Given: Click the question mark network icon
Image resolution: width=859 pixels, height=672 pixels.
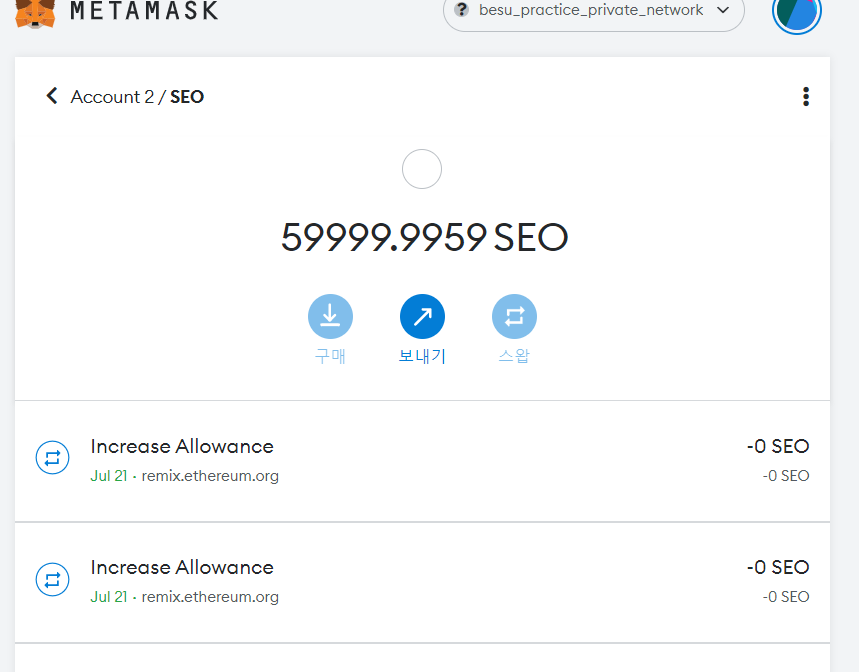Looking at the screenshot, I should pos(461,10).
